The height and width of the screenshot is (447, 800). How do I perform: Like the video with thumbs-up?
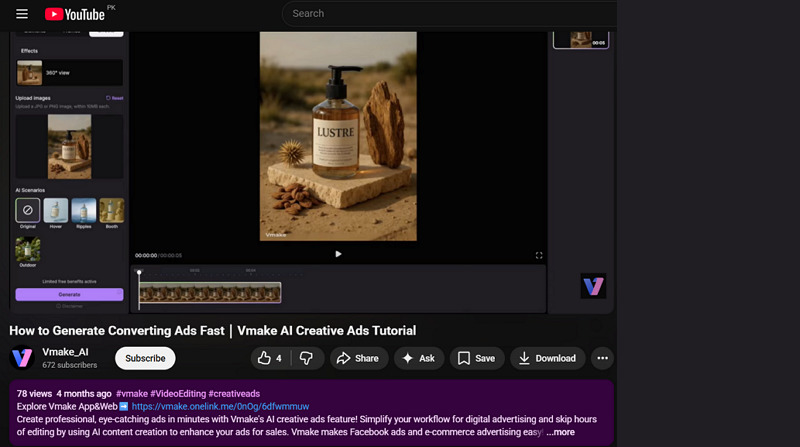pos(264,358)
